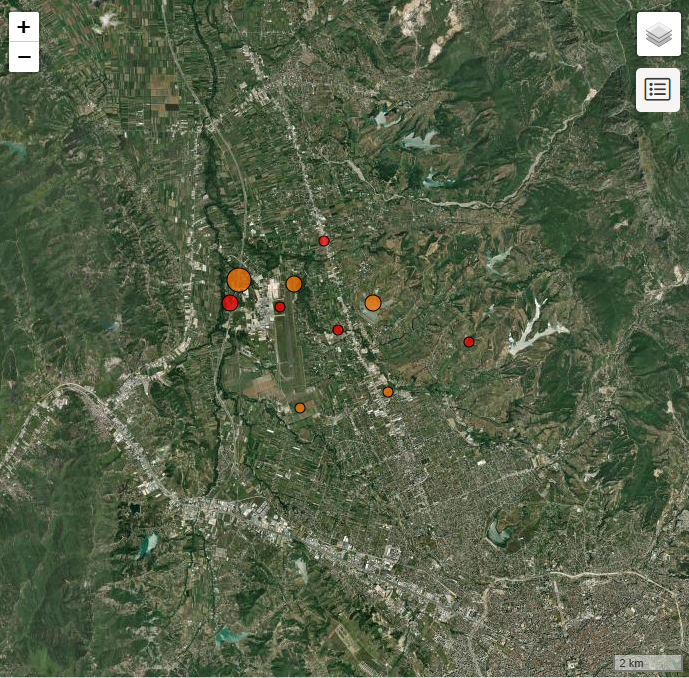This screenshot has width=689, height=678.
Task: Select the red marker just east of the runway
Action: [x=338, y=330]
